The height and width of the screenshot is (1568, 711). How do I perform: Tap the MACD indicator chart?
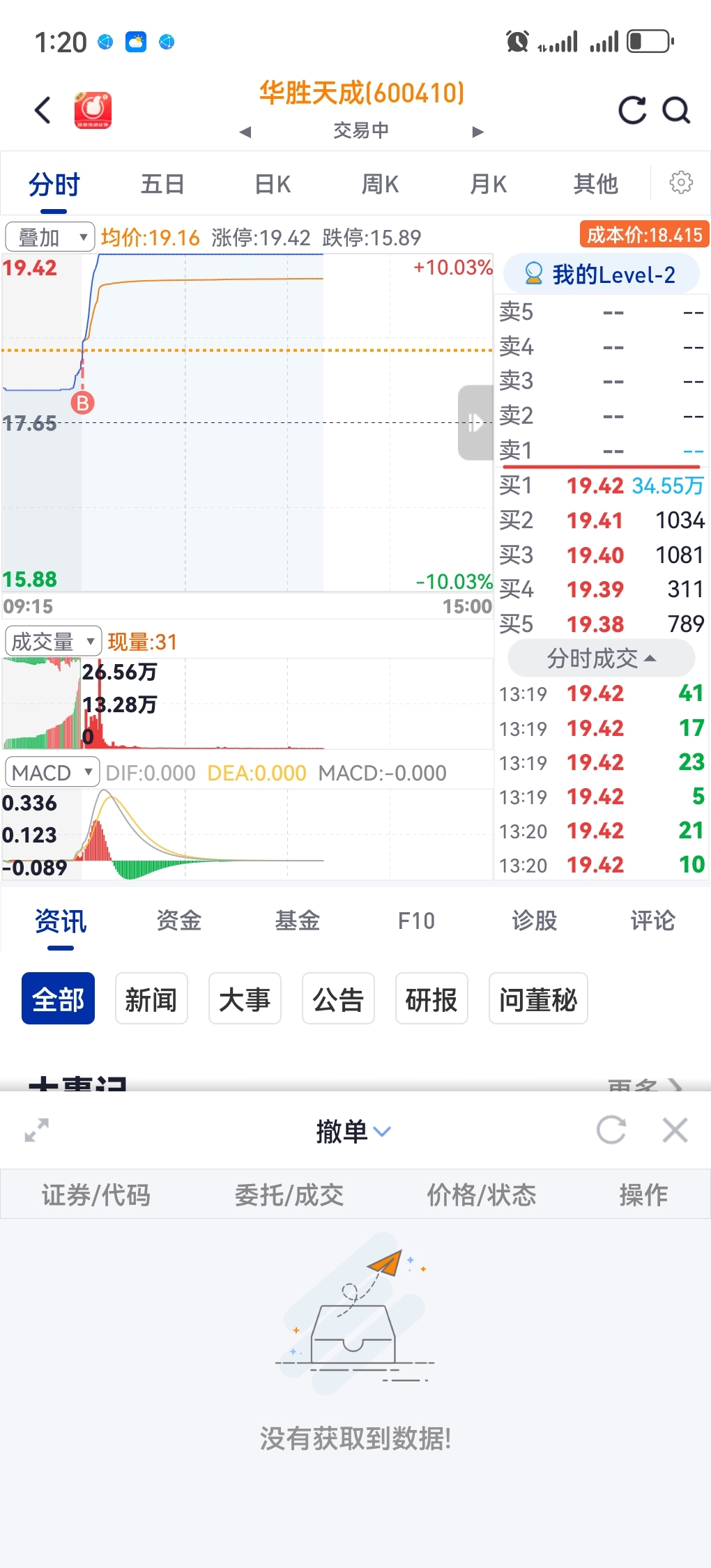pyautogui.click(x=247, y=834)
